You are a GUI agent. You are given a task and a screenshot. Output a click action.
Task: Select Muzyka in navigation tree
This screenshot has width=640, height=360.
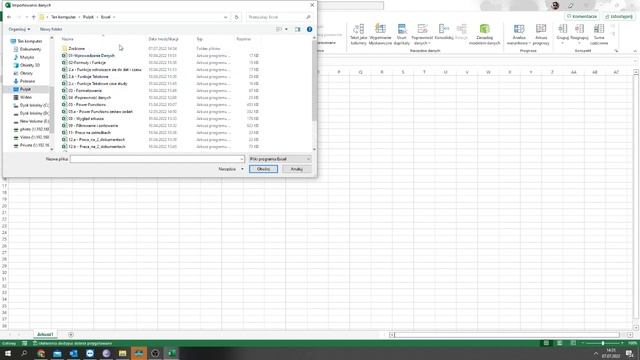tap(27, 57)
